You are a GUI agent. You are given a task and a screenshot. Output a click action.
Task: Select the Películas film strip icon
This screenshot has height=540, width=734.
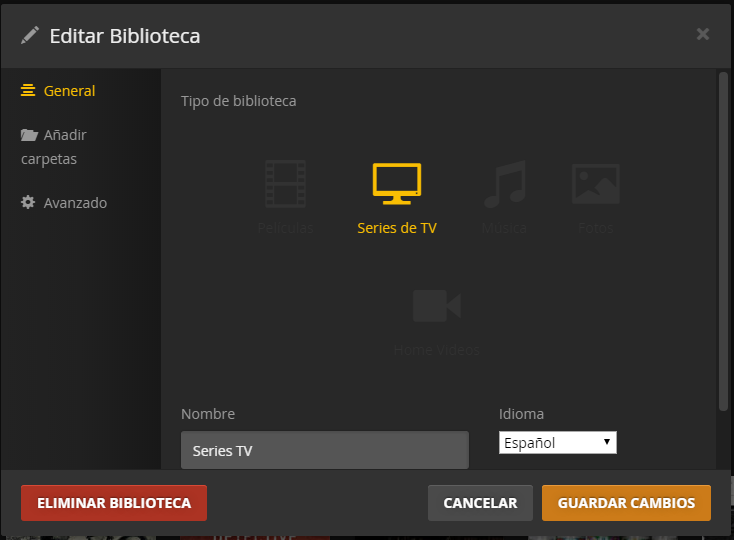point(285,183)
